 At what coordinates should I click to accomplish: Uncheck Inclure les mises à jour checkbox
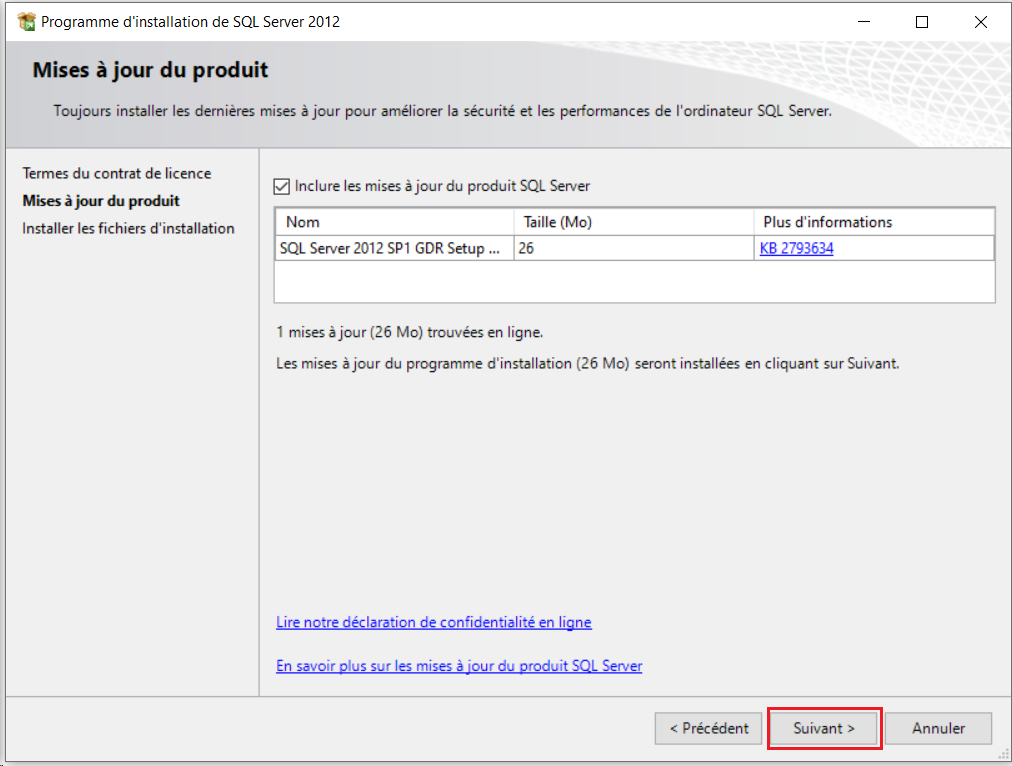pos(281,186)
